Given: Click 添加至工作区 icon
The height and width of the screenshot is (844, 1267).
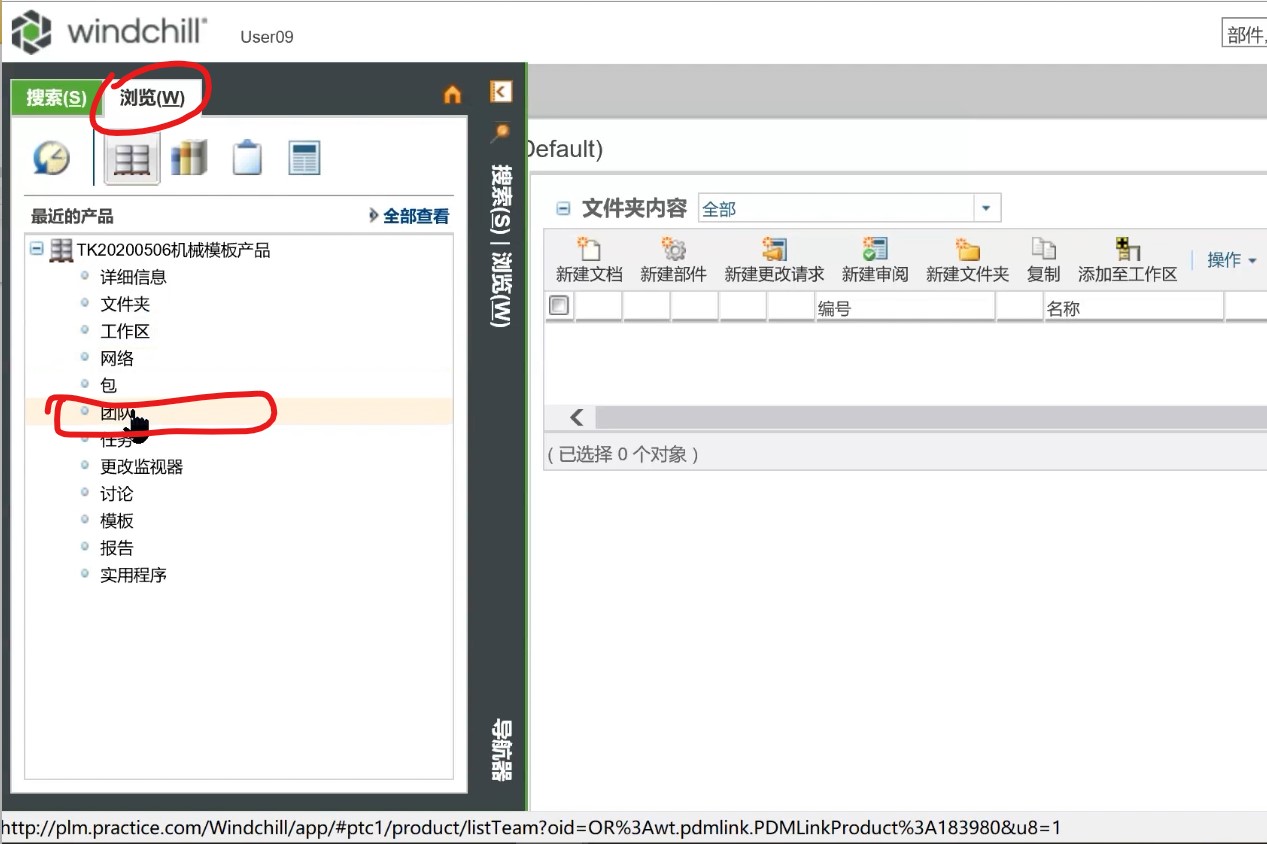Looking at the screenshot, I should tap(1128, 248).
